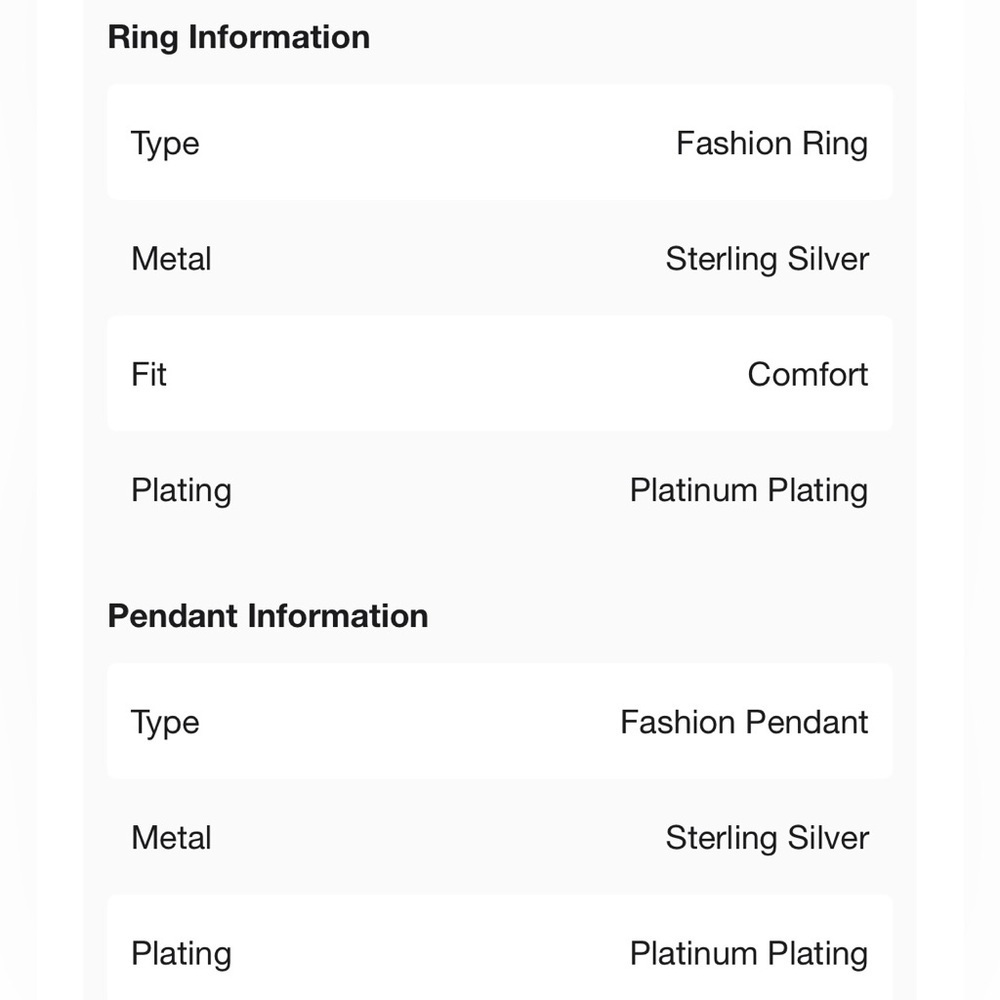Viewport: 1000px width, 1000px height.
Task: Click the white Fit row card
Action: (x=499, y=374)
